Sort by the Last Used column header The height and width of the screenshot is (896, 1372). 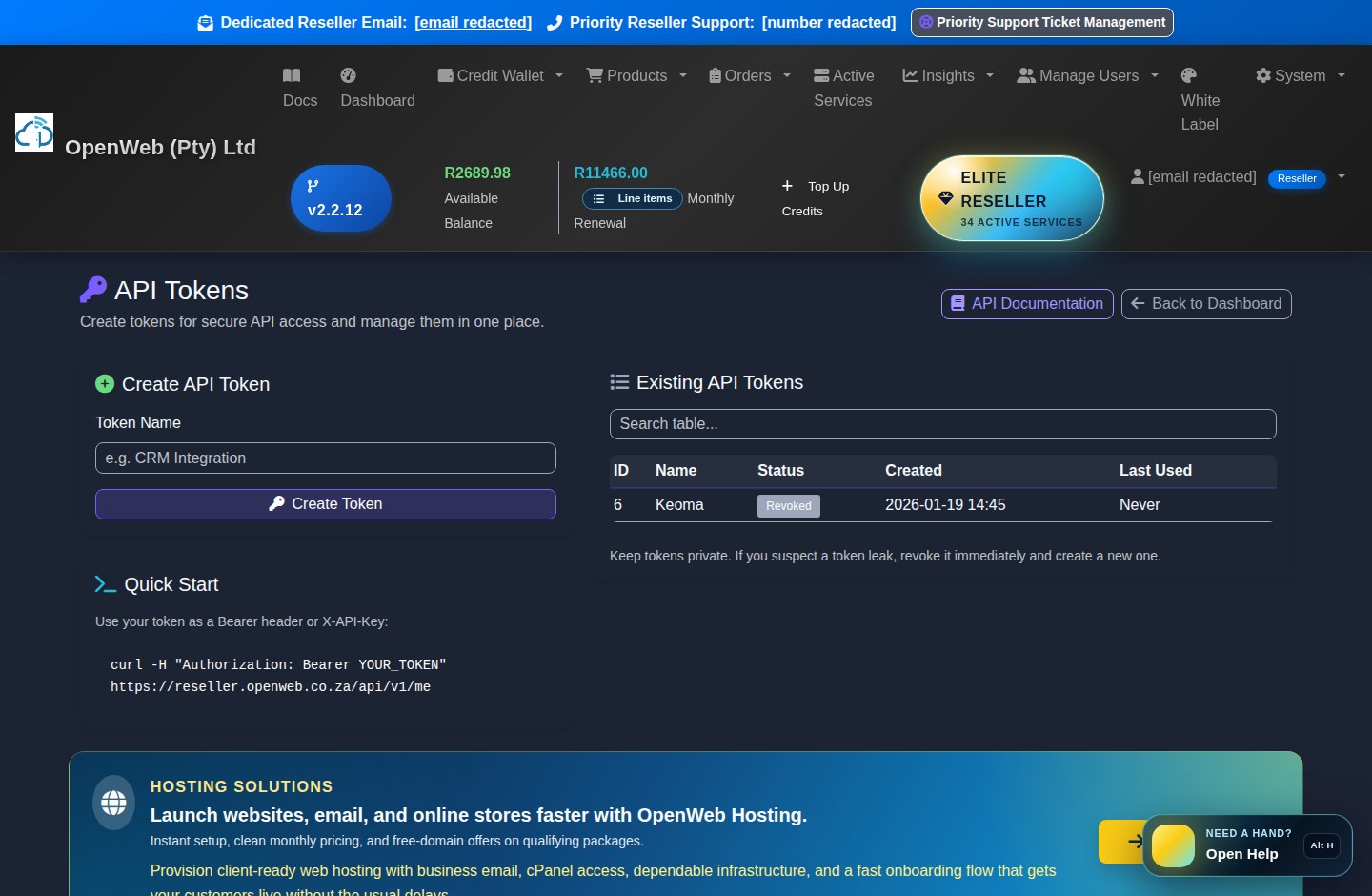tap(1156, 471)
